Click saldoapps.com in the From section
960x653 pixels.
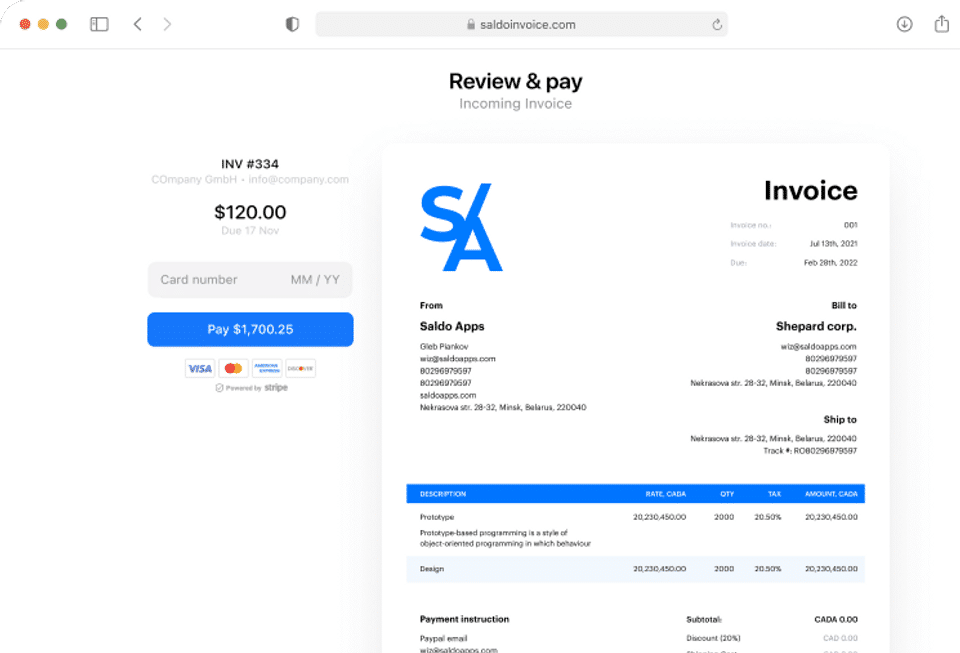click(x=448, y=395)
